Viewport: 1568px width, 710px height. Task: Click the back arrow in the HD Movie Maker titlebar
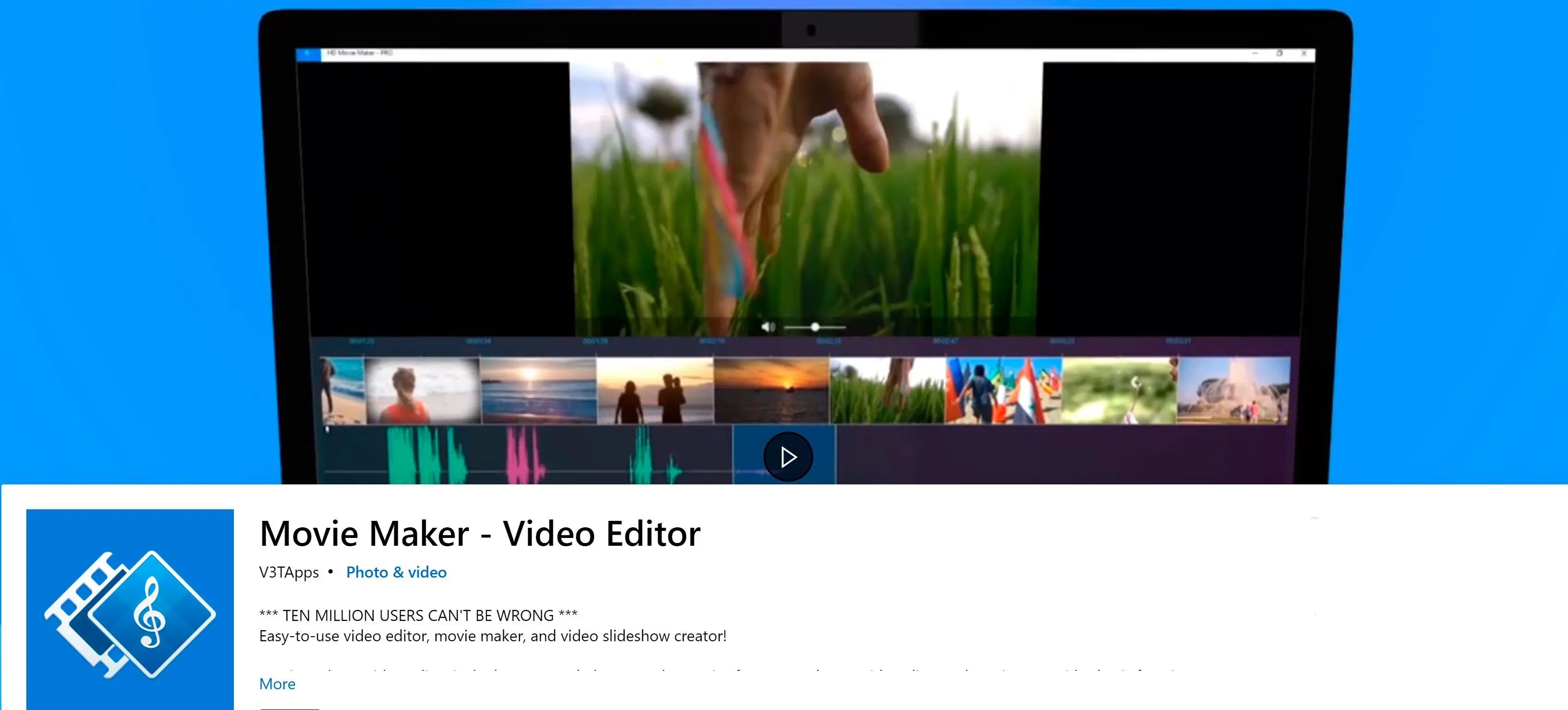click(305, 53)
